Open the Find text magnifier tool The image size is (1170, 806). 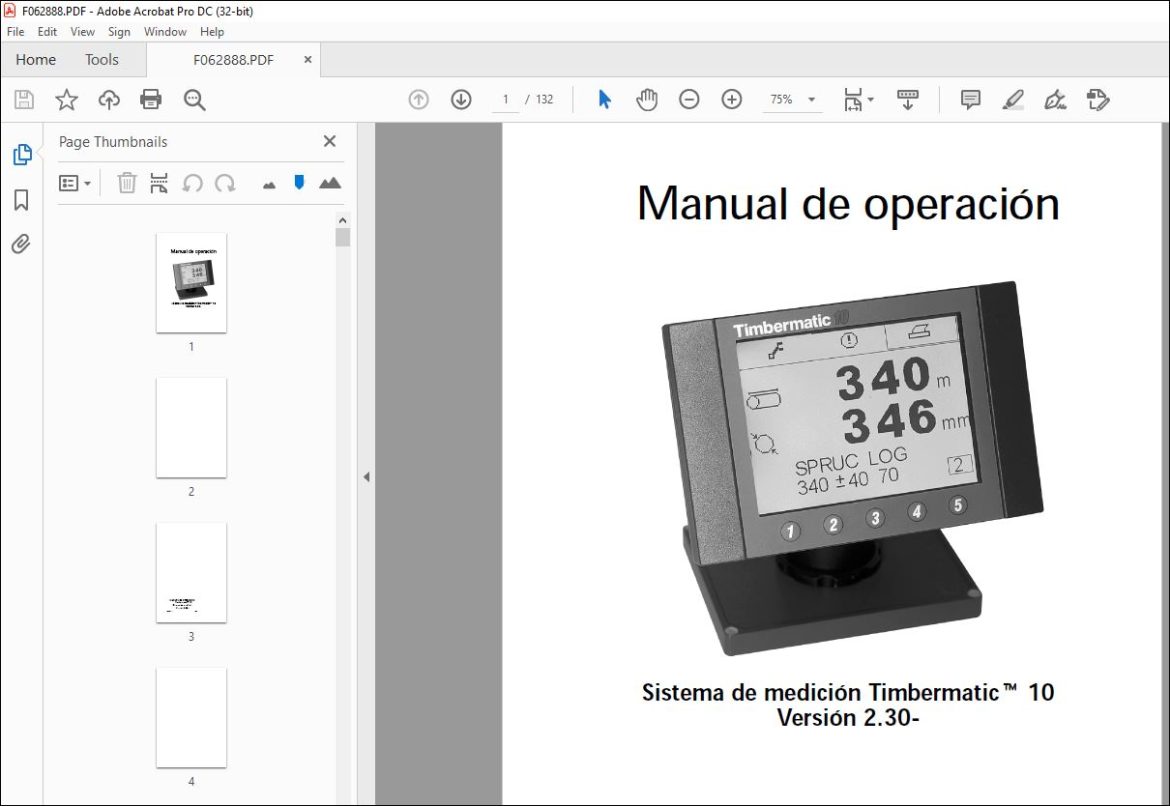(x=194, y=99)
